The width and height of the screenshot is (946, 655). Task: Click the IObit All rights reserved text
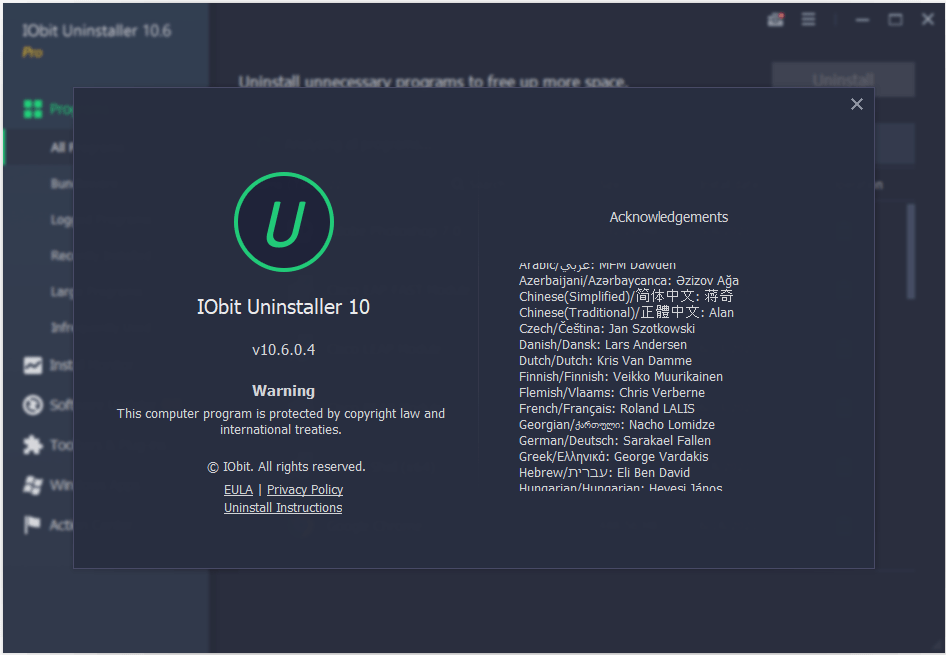(x=287, y=467)
